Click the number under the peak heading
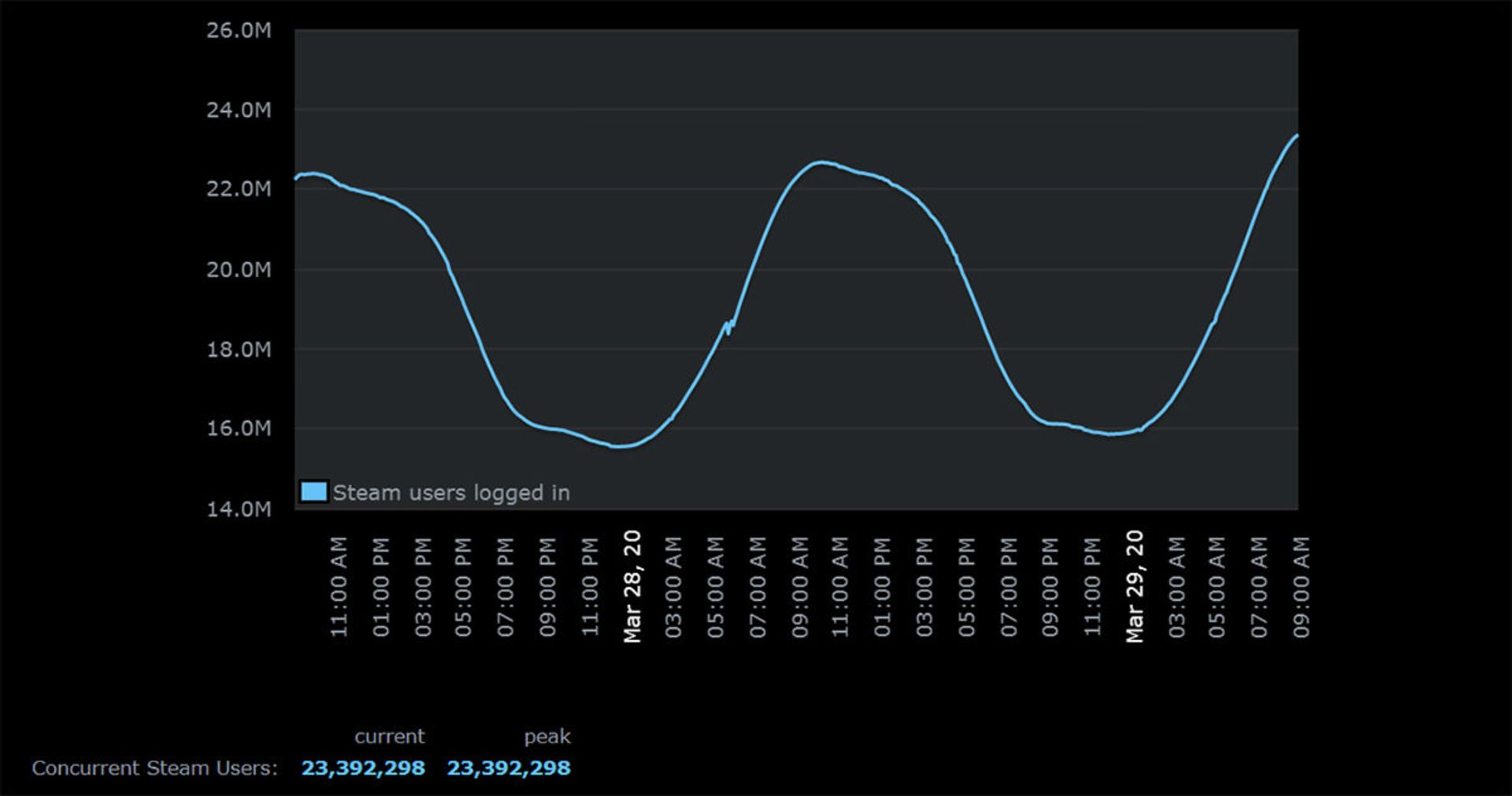1512x796 pixels. coord(509,768)
